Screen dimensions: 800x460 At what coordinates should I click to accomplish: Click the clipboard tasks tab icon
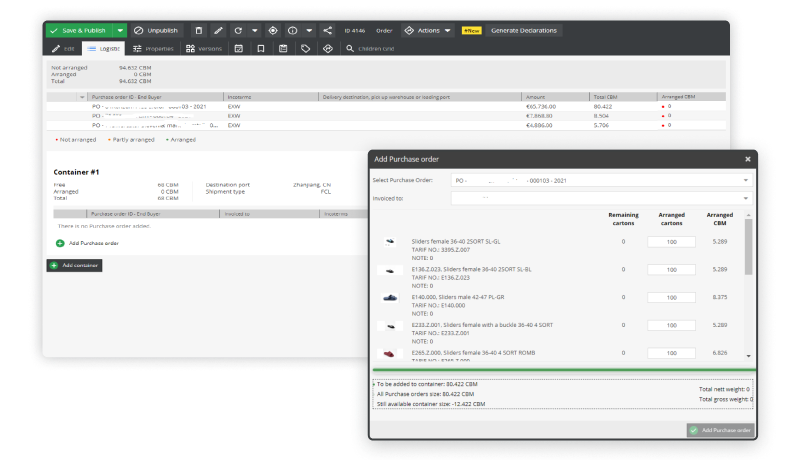tap(283, 48)
